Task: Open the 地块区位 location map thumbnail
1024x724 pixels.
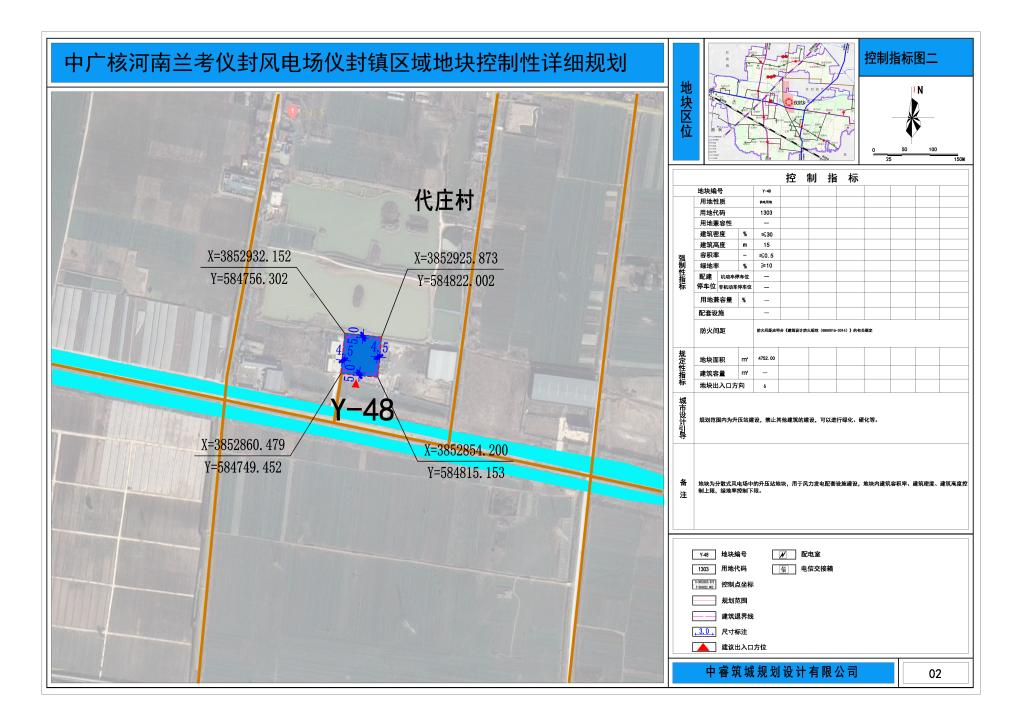Action: pos(782,101)
